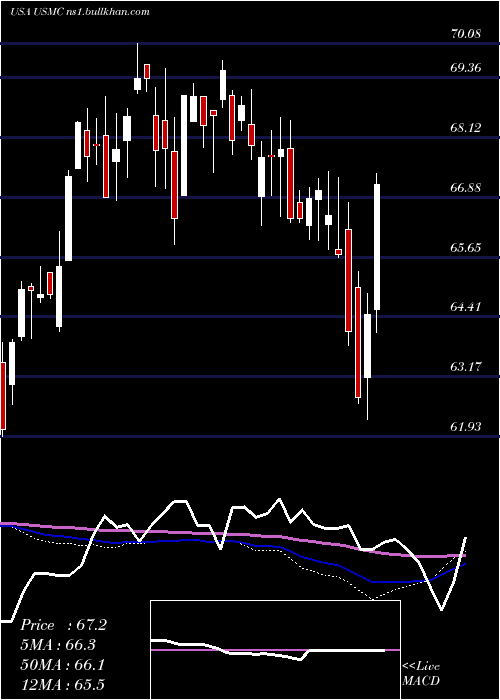500x700 pixels.
Task: Click the 5MA : 66.3 readout
Action: click(58, 645)
